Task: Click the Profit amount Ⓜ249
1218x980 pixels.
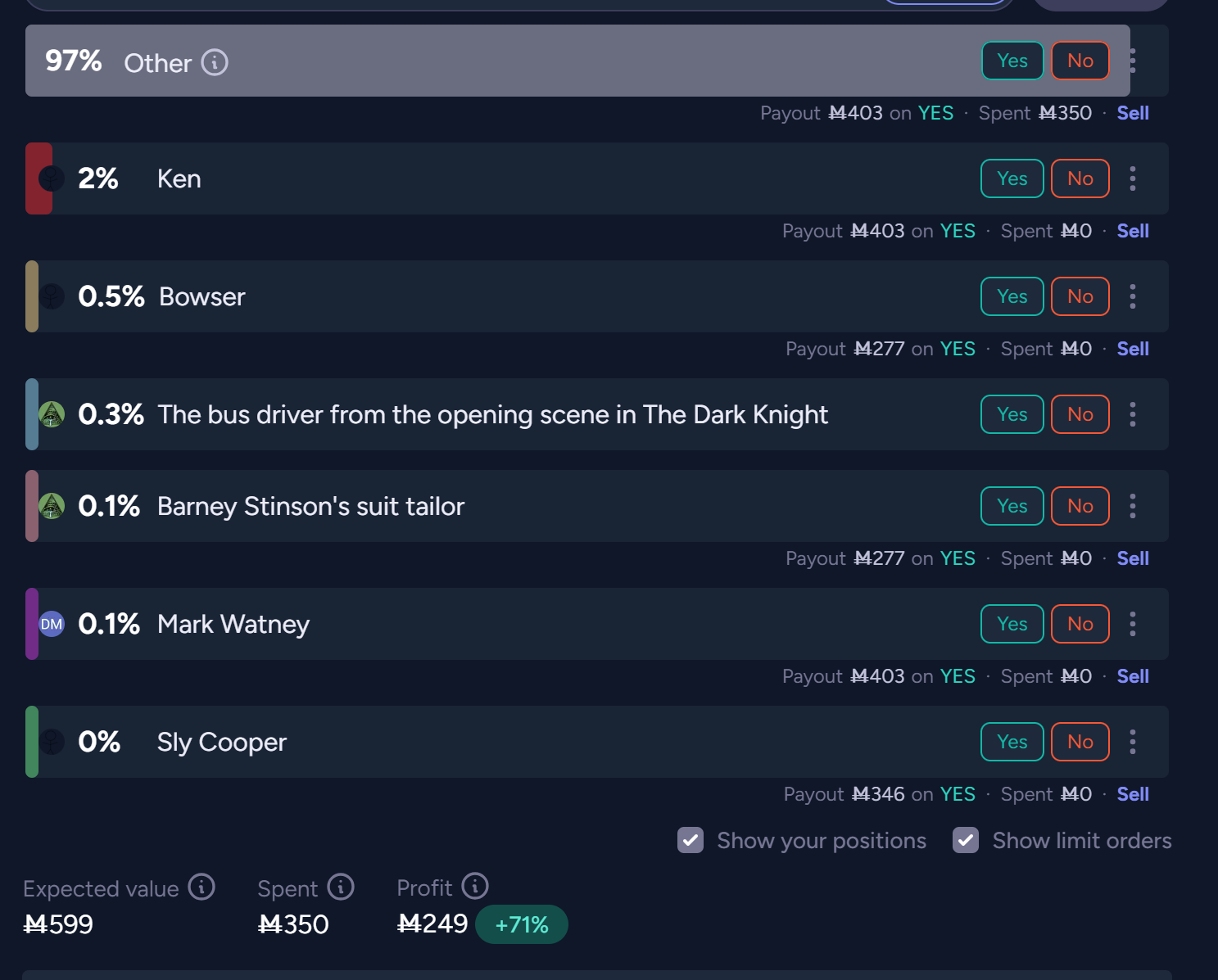Action: click(432, 924)
